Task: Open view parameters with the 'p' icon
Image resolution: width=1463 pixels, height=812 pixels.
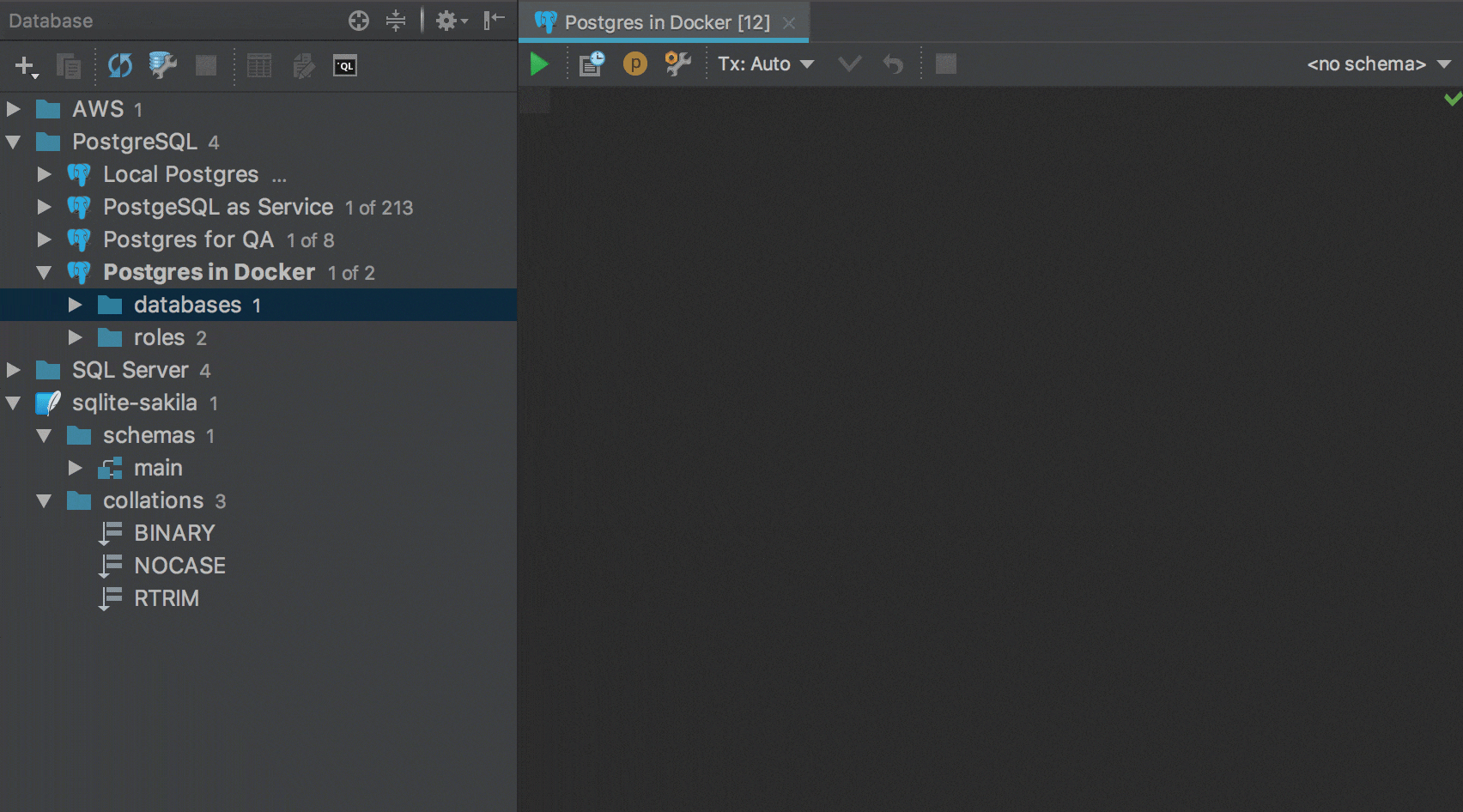Action: coord(635,64)
